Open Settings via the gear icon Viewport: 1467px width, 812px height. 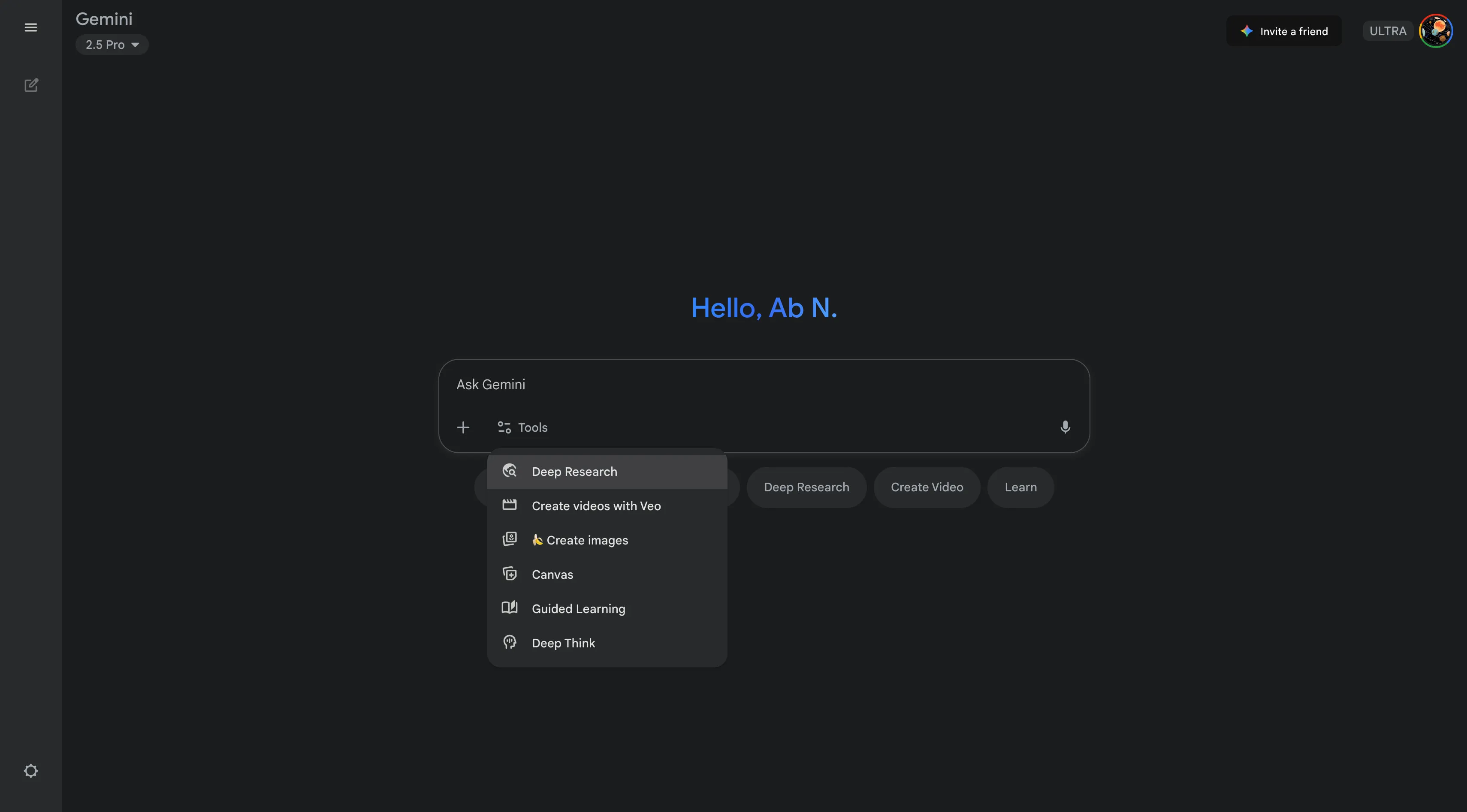[31, 770]
